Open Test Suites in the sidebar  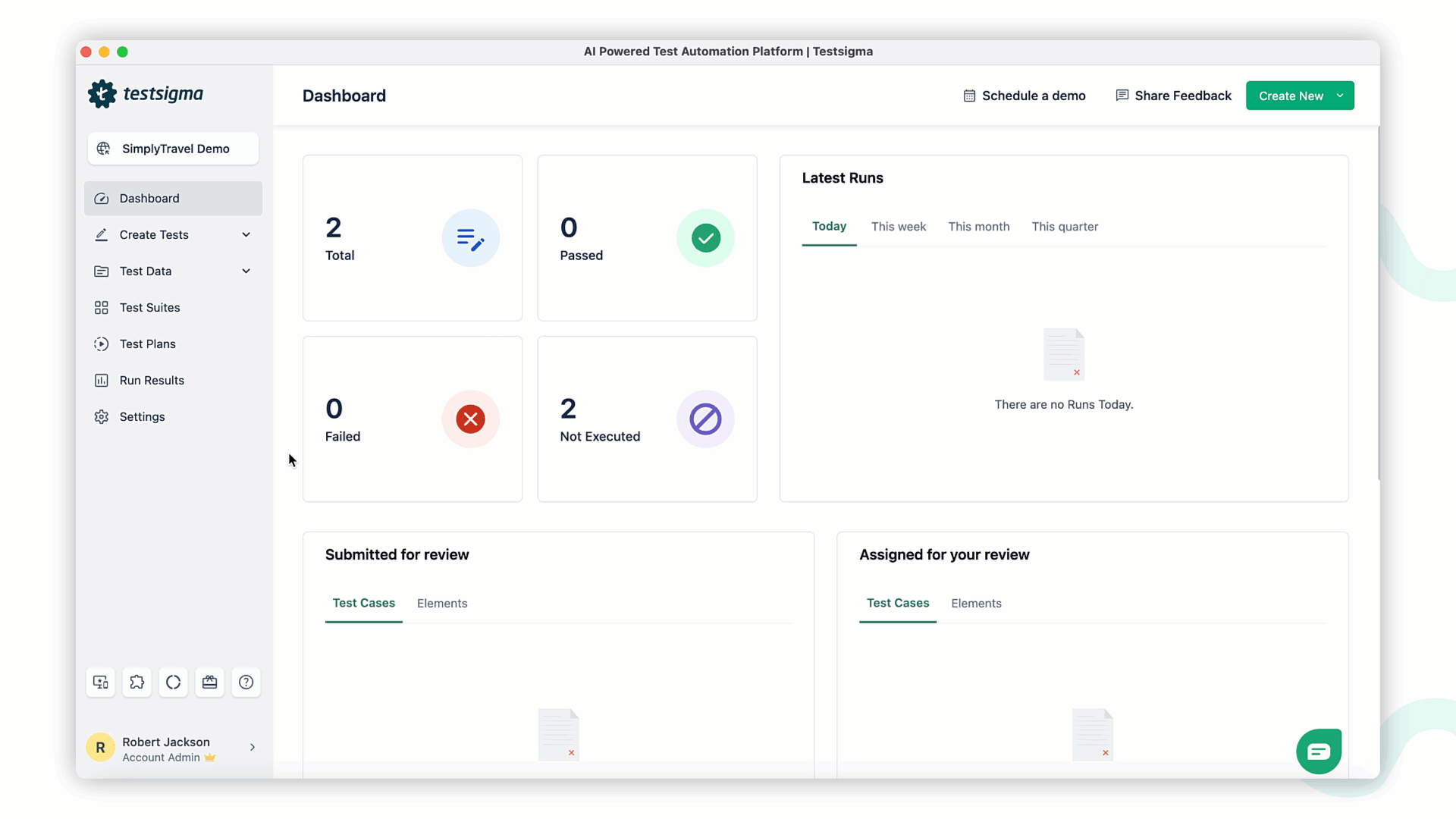[174, 308]
